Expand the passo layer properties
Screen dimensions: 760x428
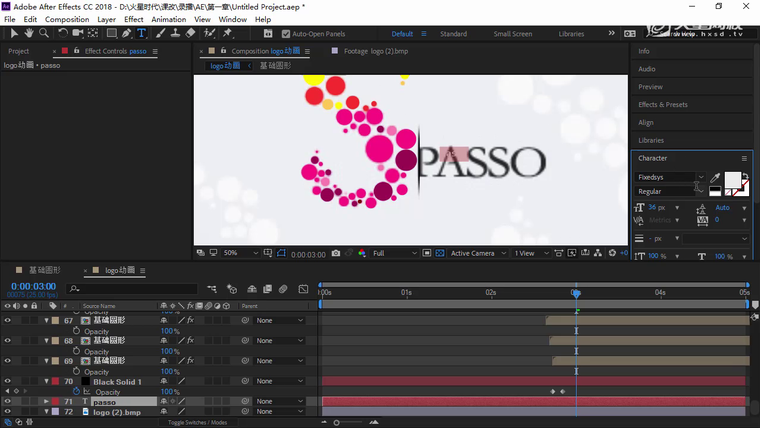pyautogui.click(x=46, y=401)
